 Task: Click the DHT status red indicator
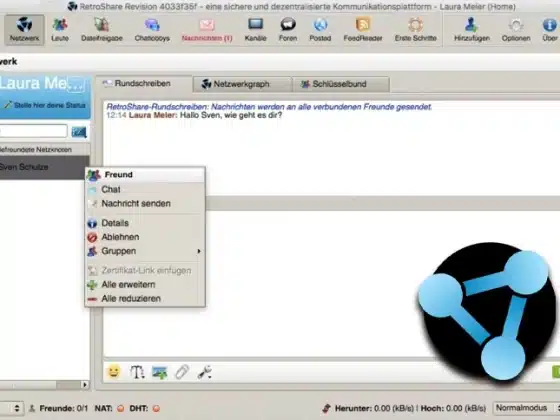156,408
